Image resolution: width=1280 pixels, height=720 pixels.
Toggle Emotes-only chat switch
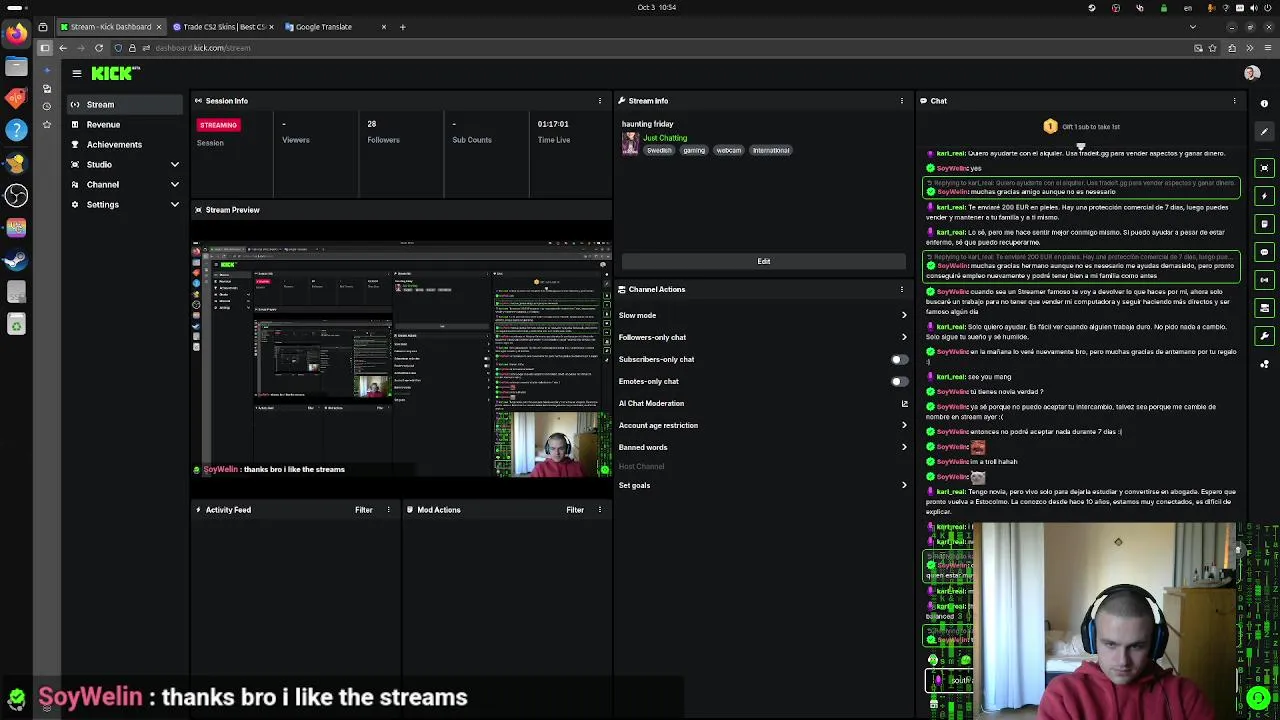899,382
